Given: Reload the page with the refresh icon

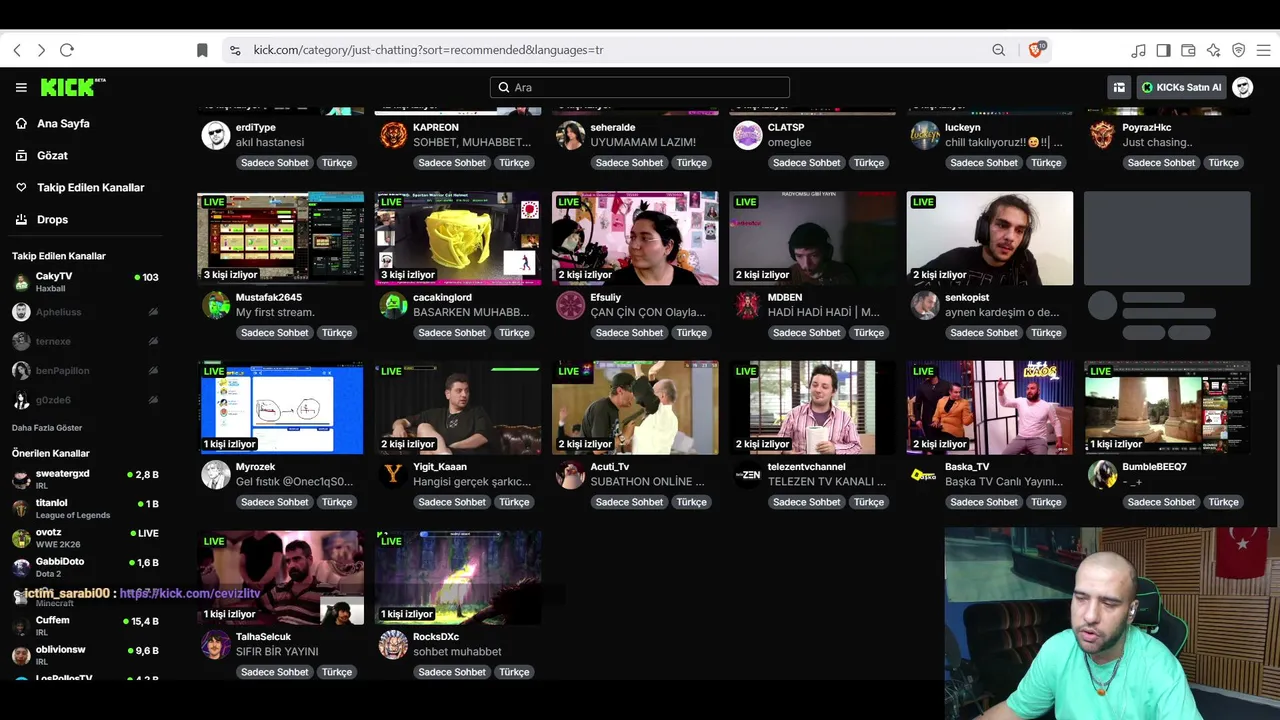Looking at the screenshot, I should pos(67,50).
